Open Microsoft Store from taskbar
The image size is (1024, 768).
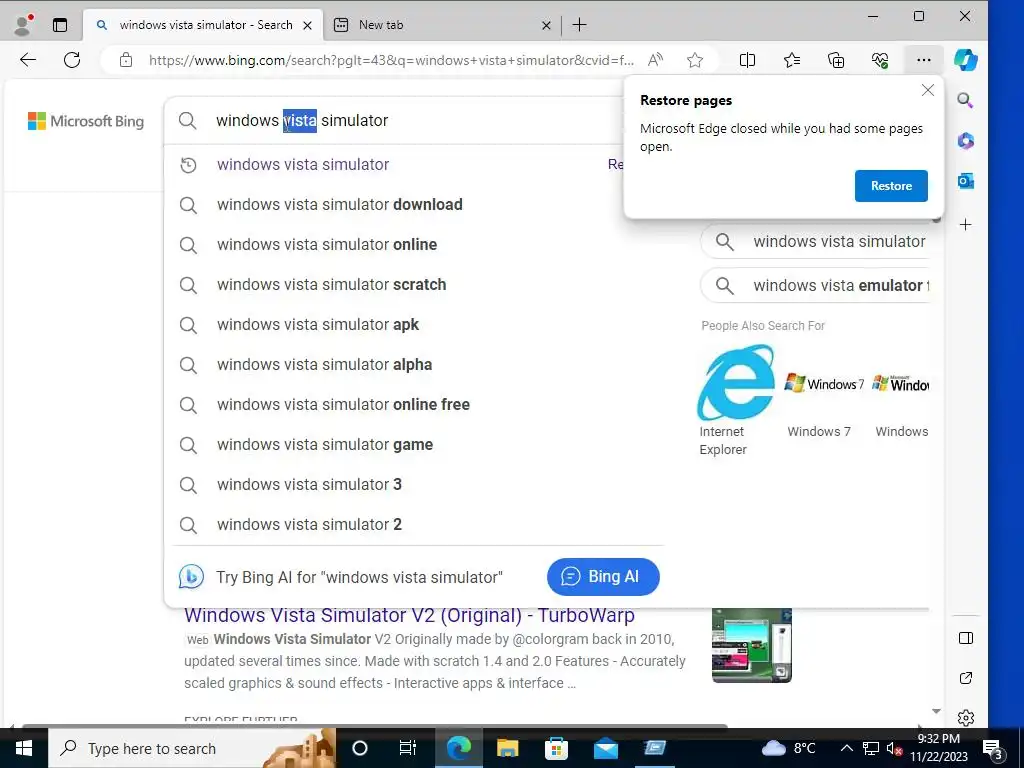(556, 748)
